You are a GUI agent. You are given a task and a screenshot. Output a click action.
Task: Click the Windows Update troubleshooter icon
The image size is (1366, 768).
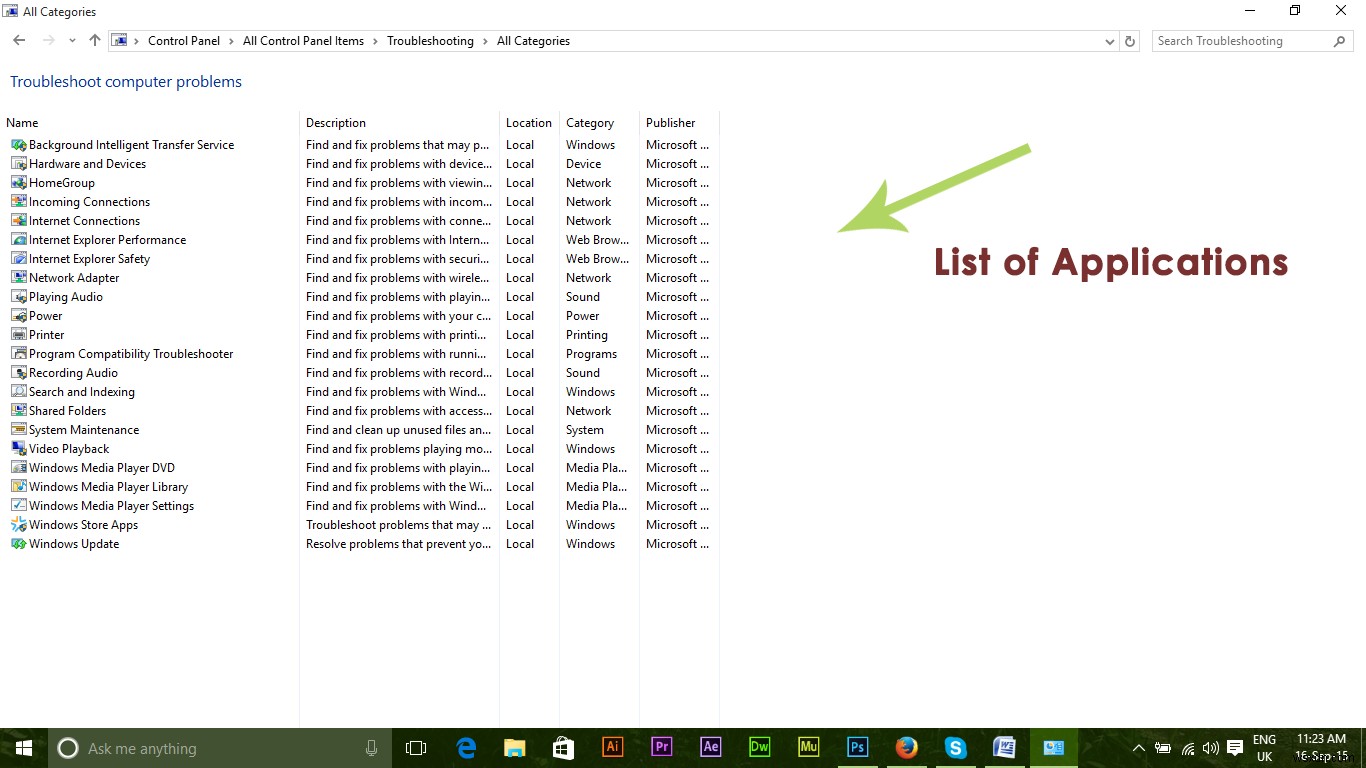pos(18,544)
